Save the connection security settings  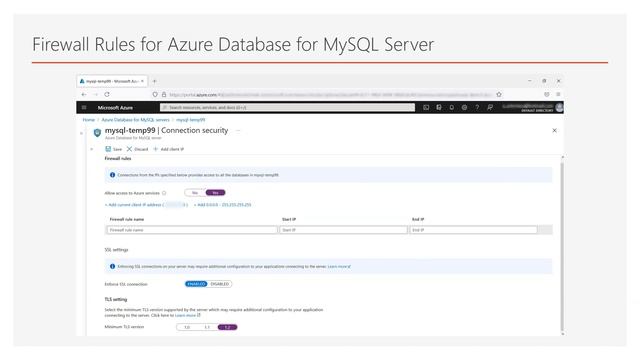[113, 149]
